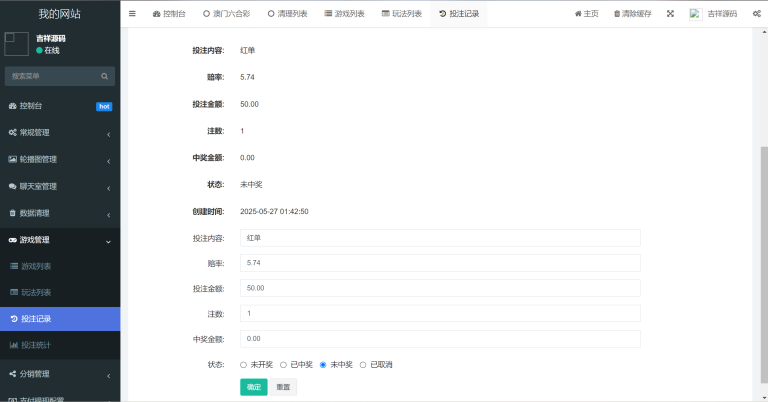
Task: Select the 已中奖 status radio button
Action: tap(283, 365)
